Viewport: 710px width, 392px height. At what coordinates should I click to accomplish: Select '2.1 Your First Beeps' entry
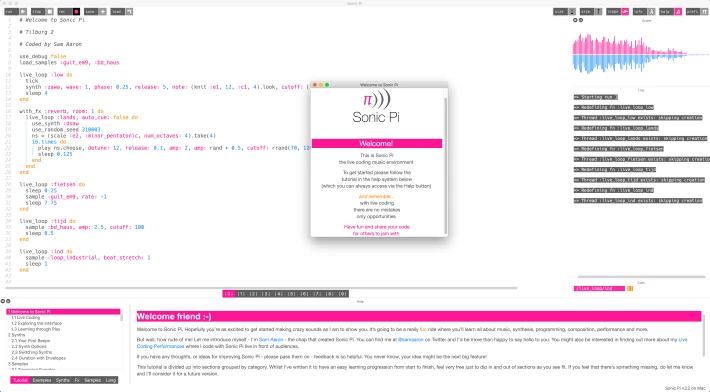pyautogui.click(x=63, y=341)
